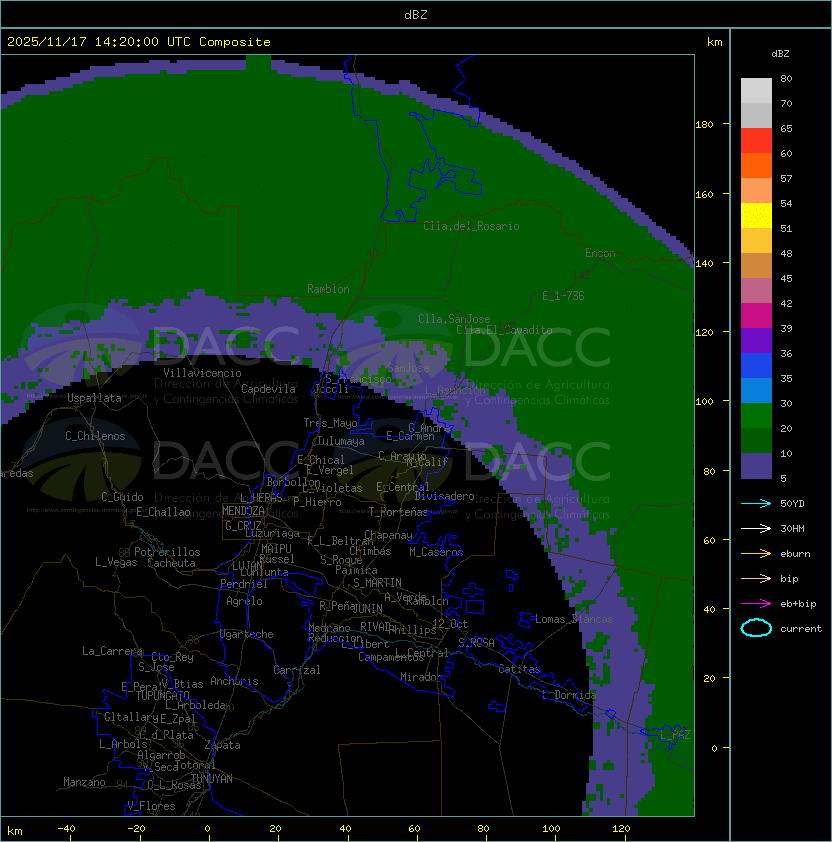Image resolution: width=832 pixels, height=842 pixels.
Task: Click the timestamp '2025/11/17 14:20:00 UTC Composite'
Action: click(x=139, y=42)
